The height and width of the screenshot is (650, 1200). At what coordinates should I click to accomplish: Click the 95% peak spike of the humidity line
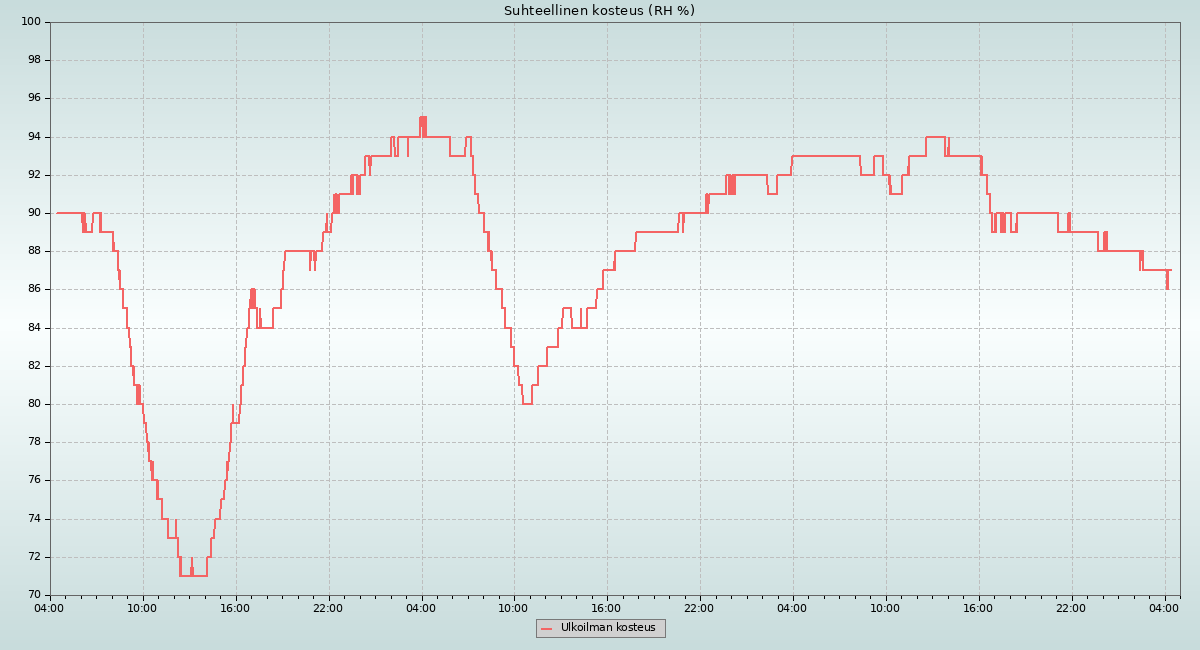[423, 118]
